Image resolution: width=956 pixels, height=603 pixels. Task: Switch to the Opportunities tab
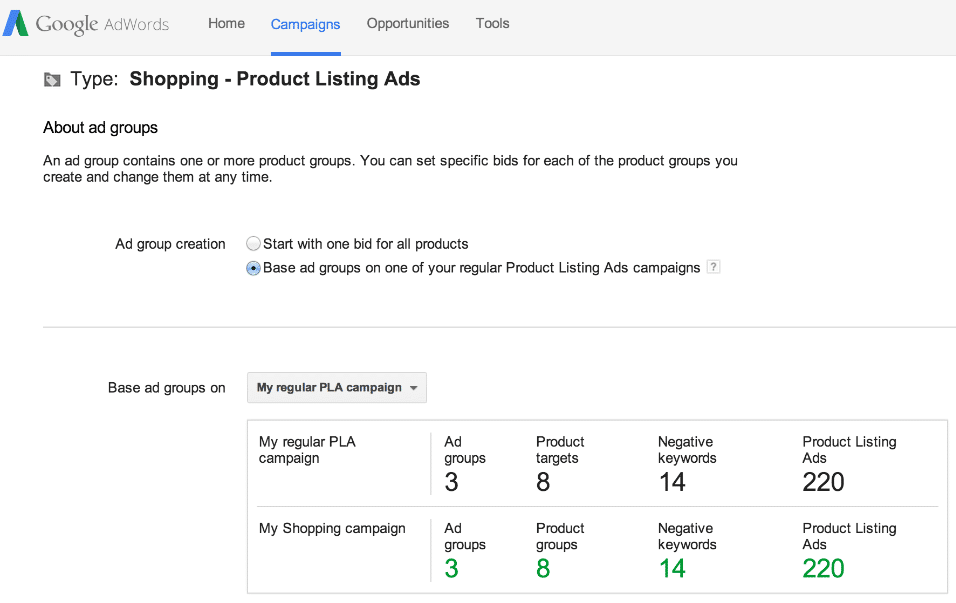point(408,24)
